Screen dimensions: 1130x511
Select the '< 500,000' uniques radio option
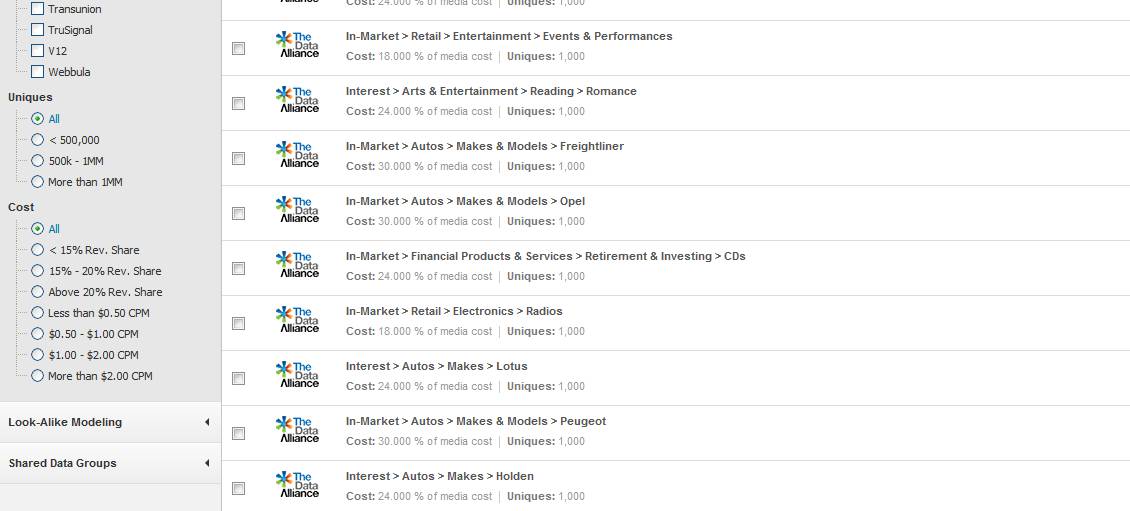click(x=37, y=140)
